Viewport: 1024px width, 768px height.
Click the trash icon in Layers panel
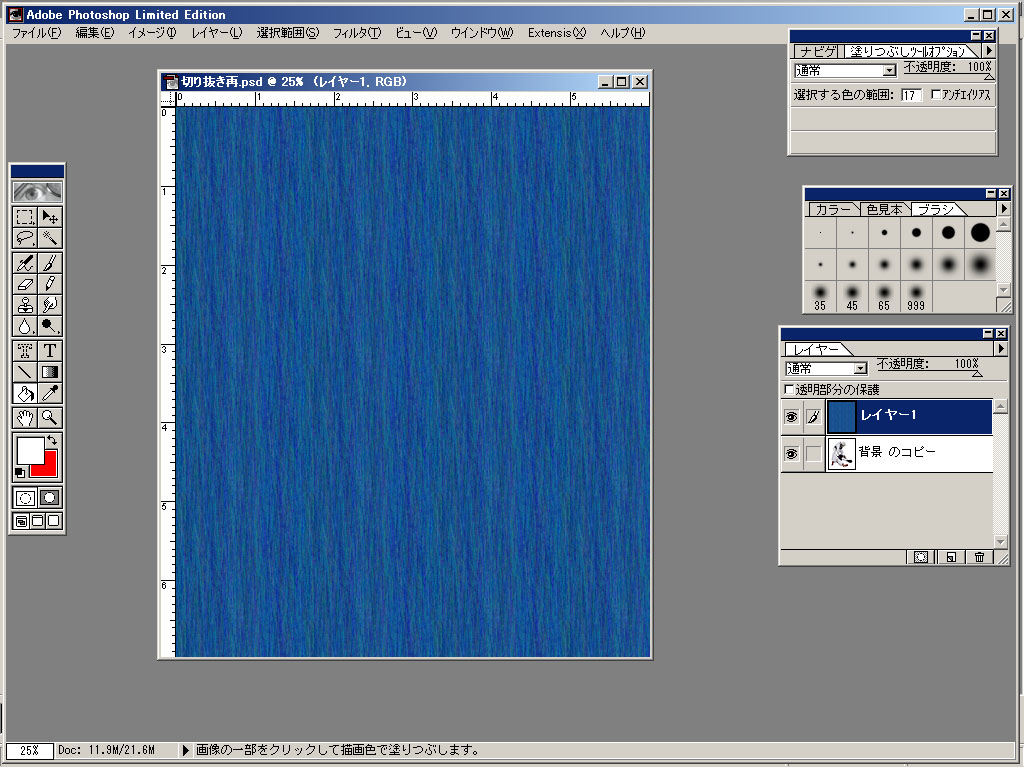coord(979,557)
